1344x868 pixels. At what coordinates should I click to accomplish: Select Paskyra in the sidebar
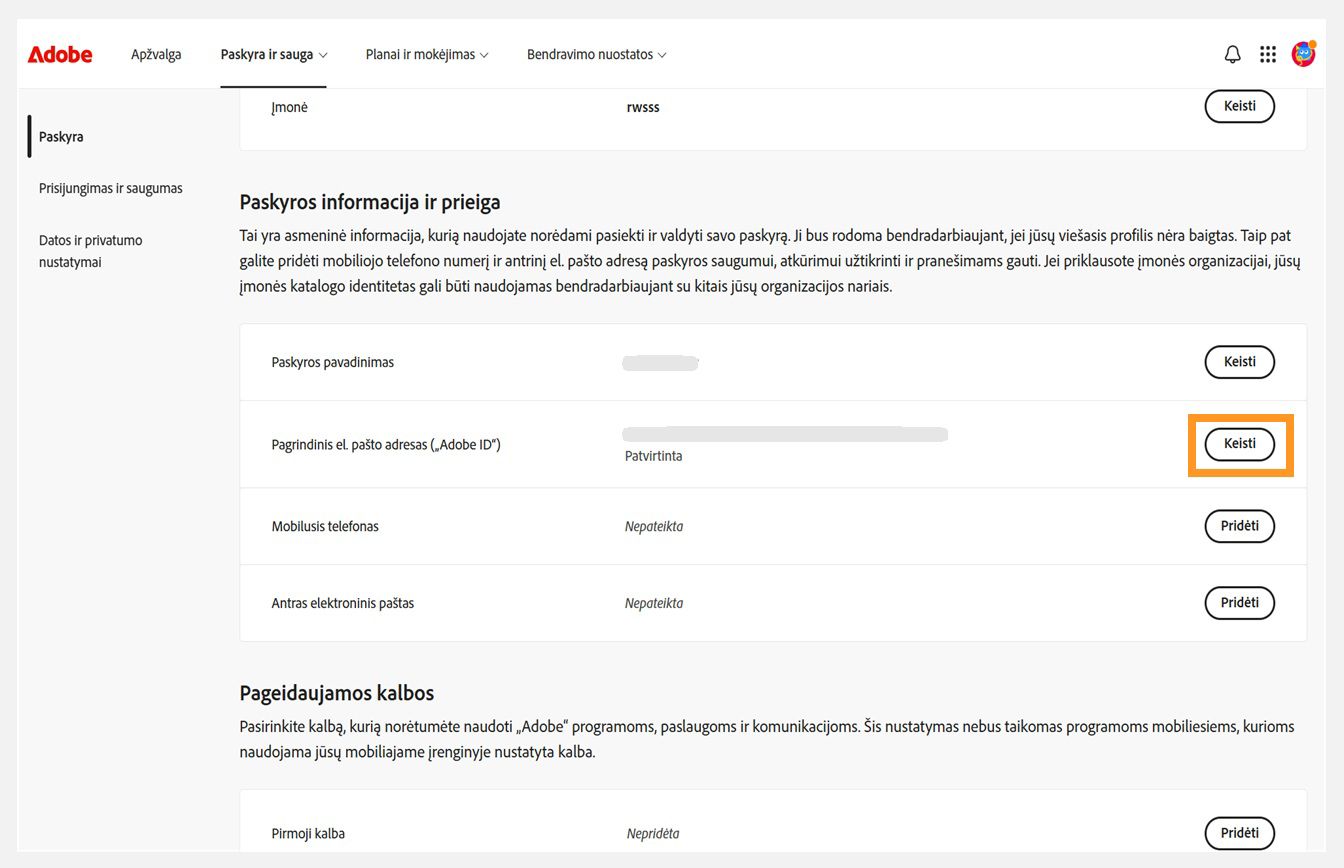point(61,136)
